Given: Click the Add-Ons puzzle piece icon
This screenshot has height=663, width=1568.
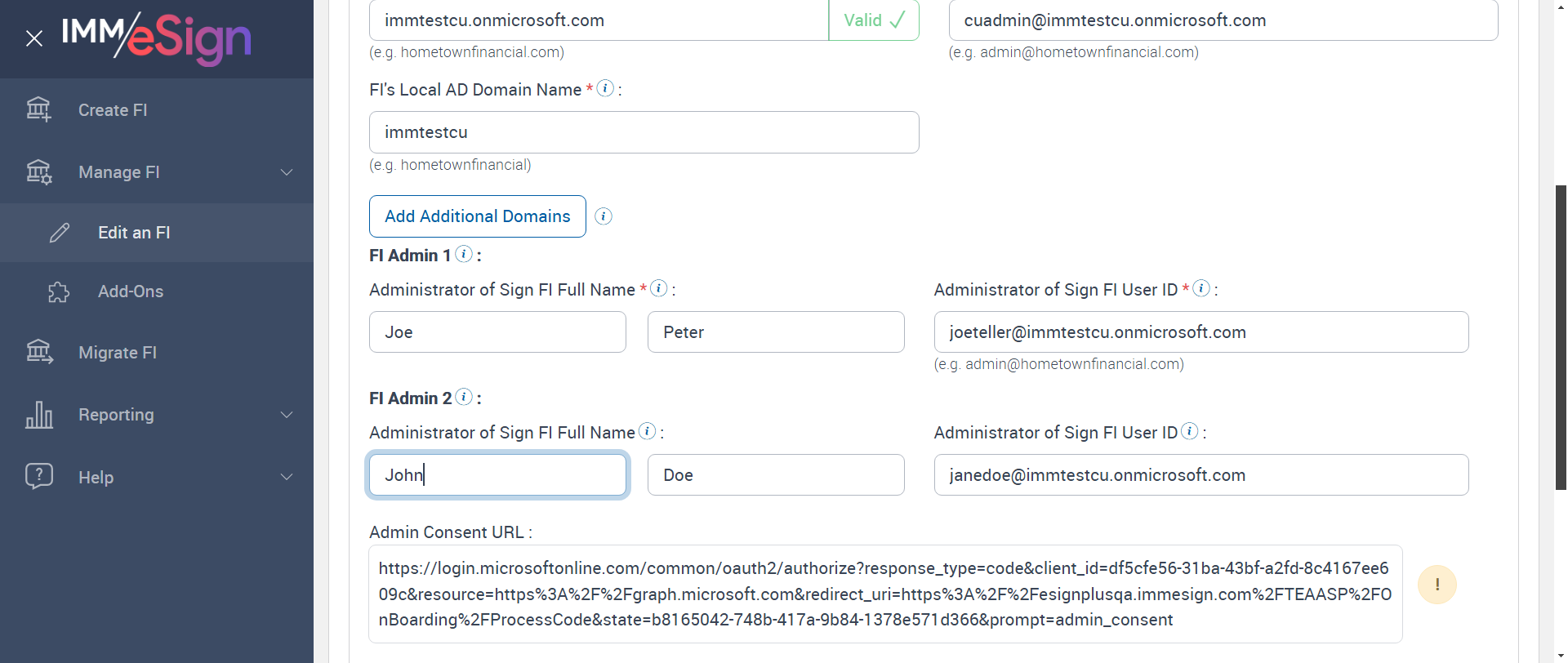Looking at the screenshot, I should pyautogui.click(x=59, y=291).
